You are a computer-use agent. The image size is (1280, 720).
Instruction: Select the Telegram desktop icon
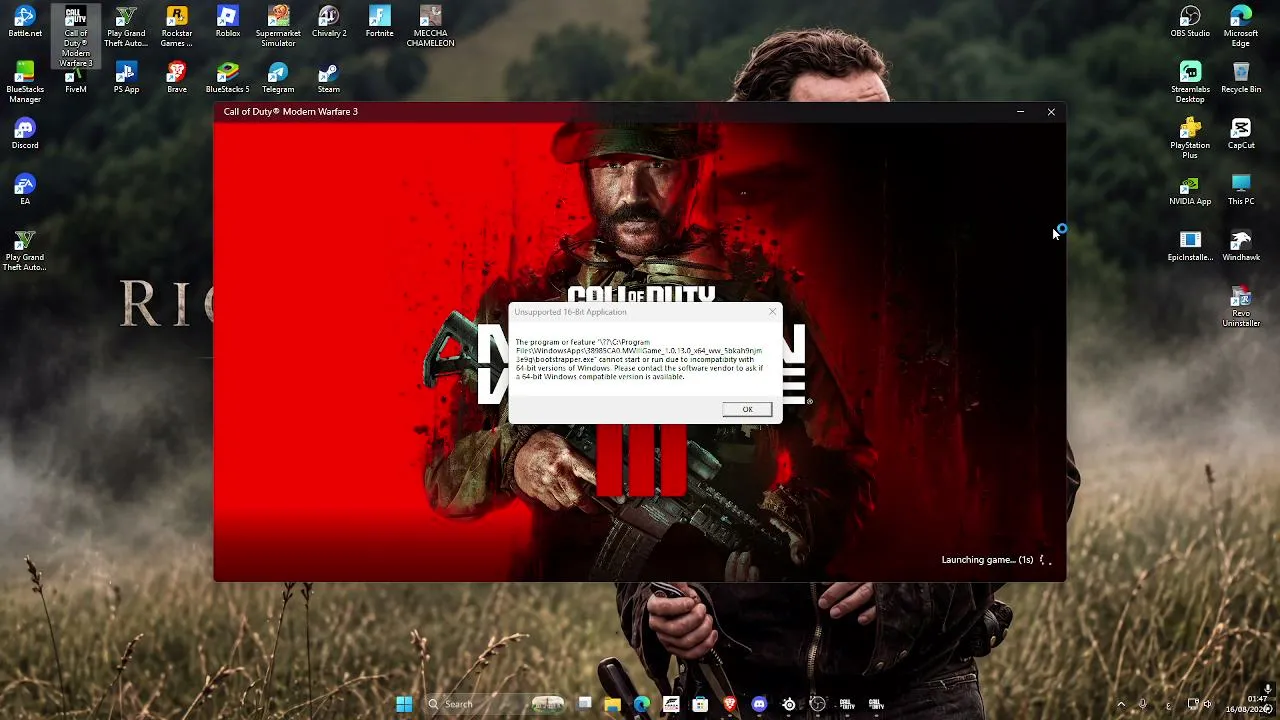tap(278, 78)
